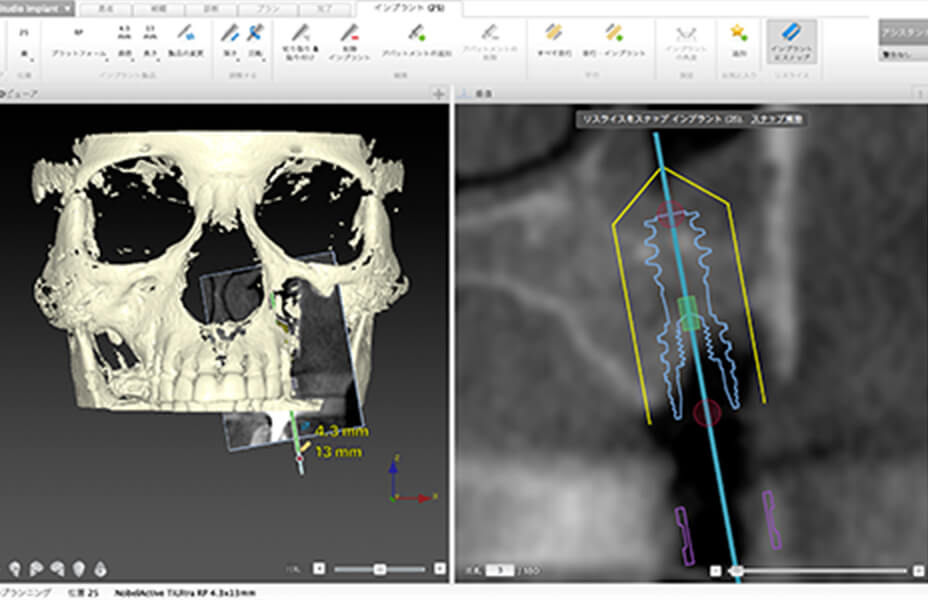The height and width of the screenshot is (600, 928).
Task: Click the plus button on 3D viewer header
Action: tap(439, 93)
